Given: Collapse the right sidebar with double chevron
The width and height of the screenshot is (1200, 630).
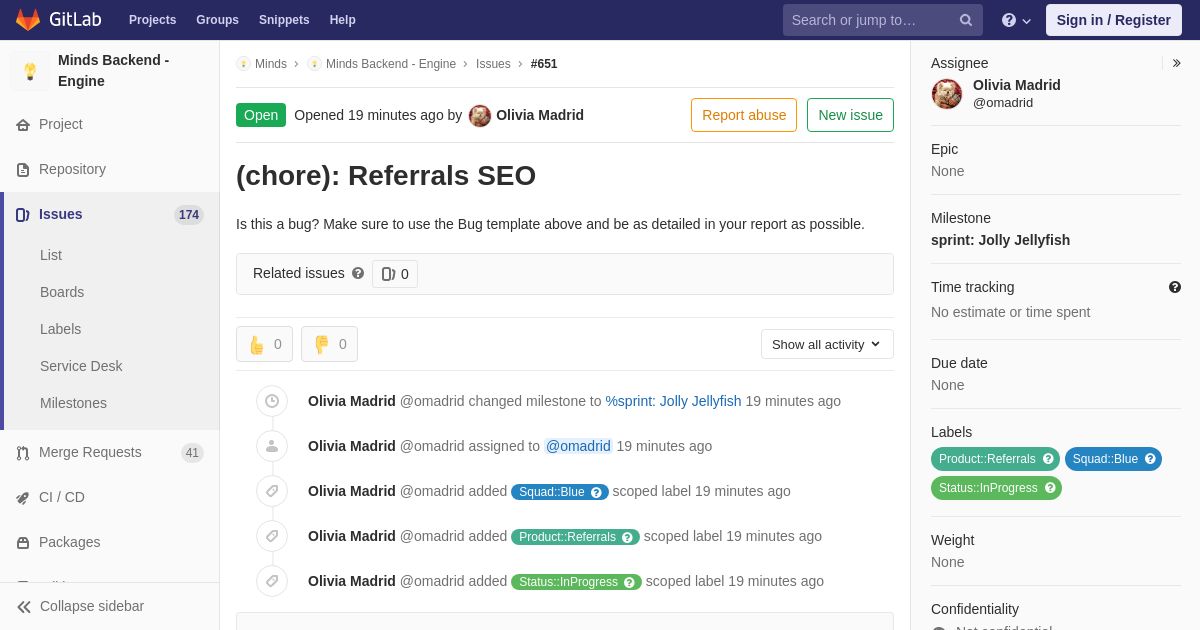Looking at the screenshot, I should tap(1176, 63).
